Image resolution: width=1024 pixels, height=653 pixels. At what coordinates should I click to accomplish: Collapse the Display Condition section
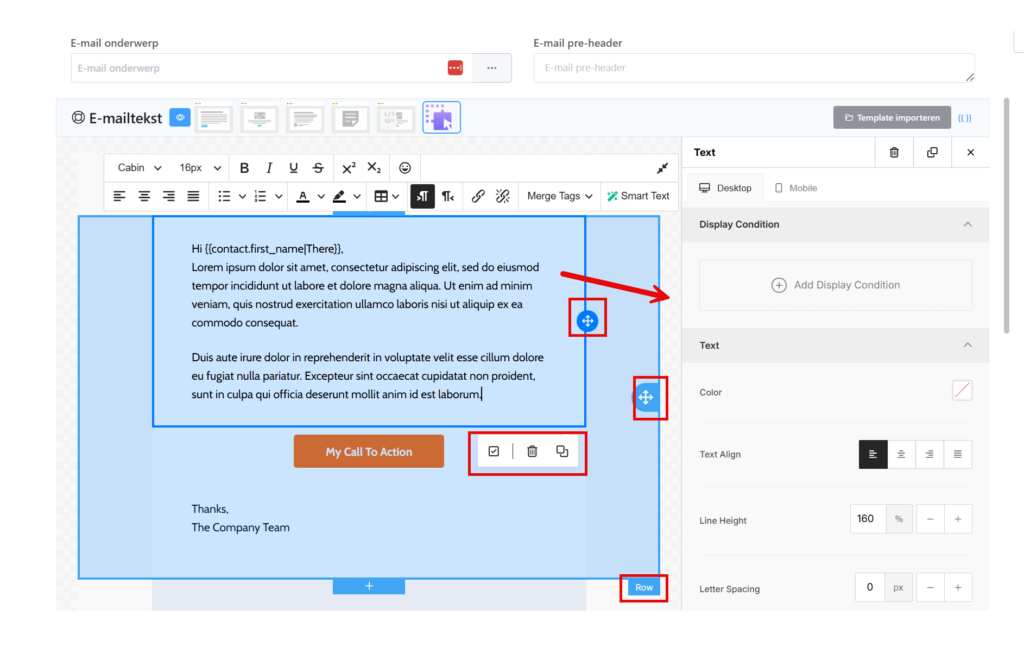[x=967, y=225]
